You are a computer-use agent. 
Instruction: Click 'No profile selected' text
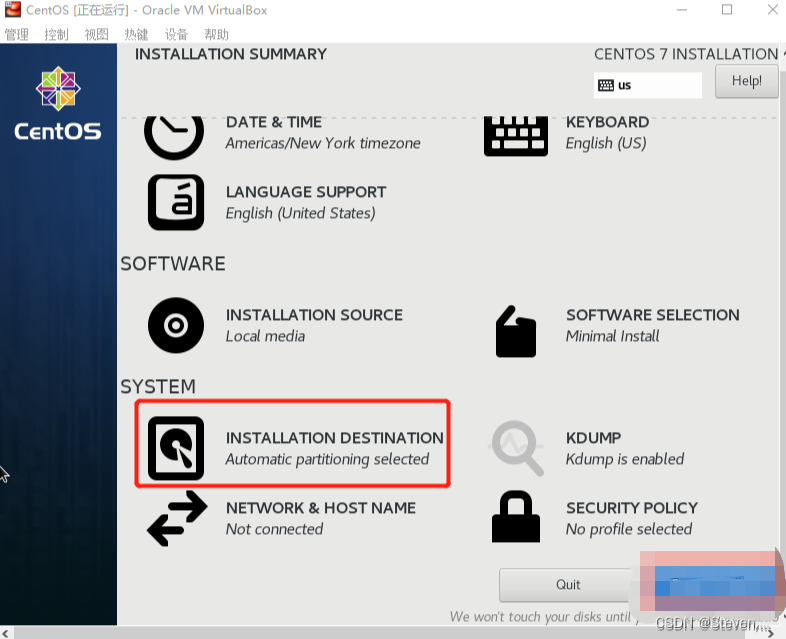point(629,529)
